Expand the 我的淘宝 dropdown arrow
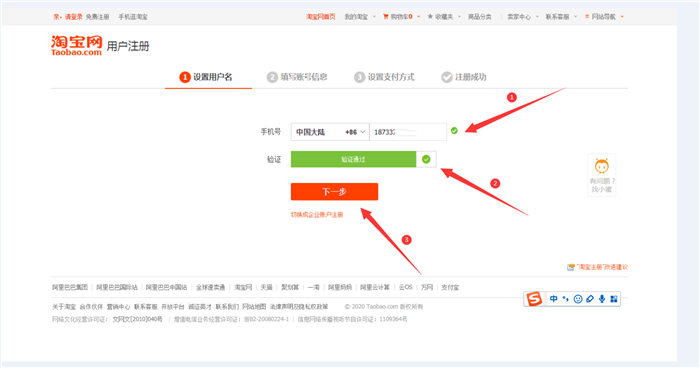 point(374,17)
